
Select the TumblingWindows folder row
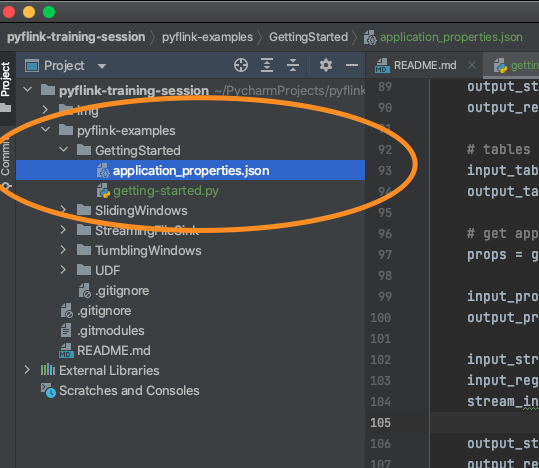190,250
